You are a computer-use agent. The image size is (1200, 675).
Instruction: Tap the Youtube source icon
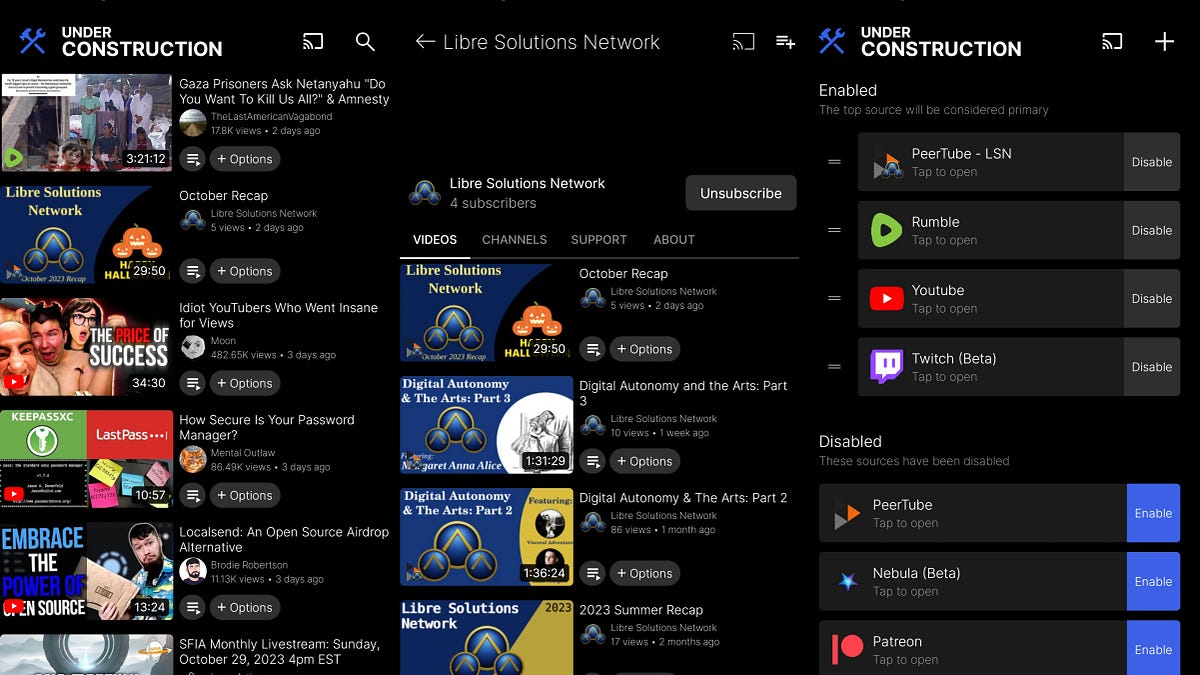[886, 298]
